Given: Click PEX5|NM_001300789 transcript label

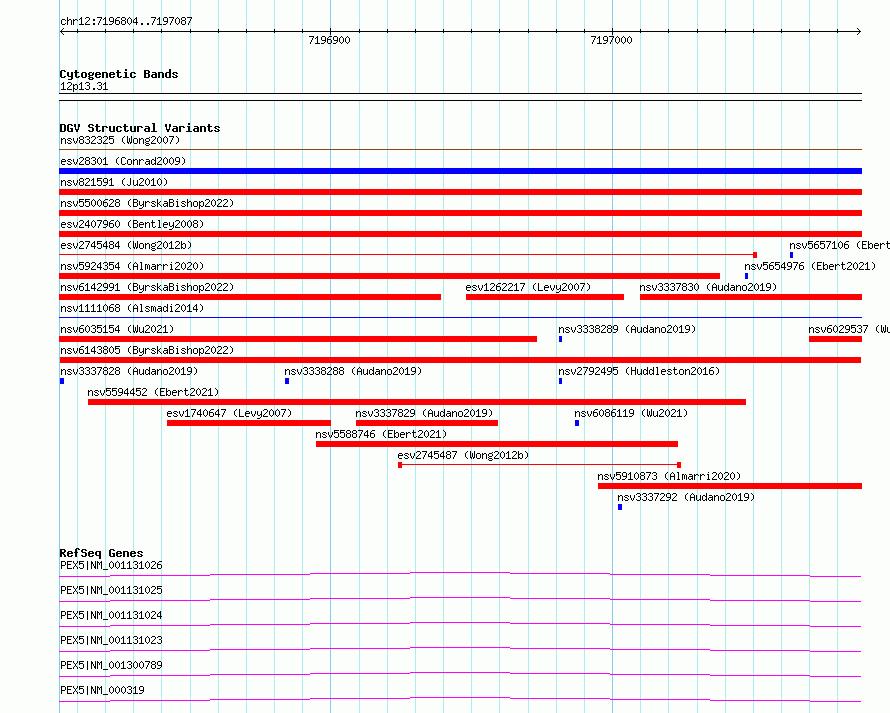Looking at the screenshot, I should tap(111, 665).
